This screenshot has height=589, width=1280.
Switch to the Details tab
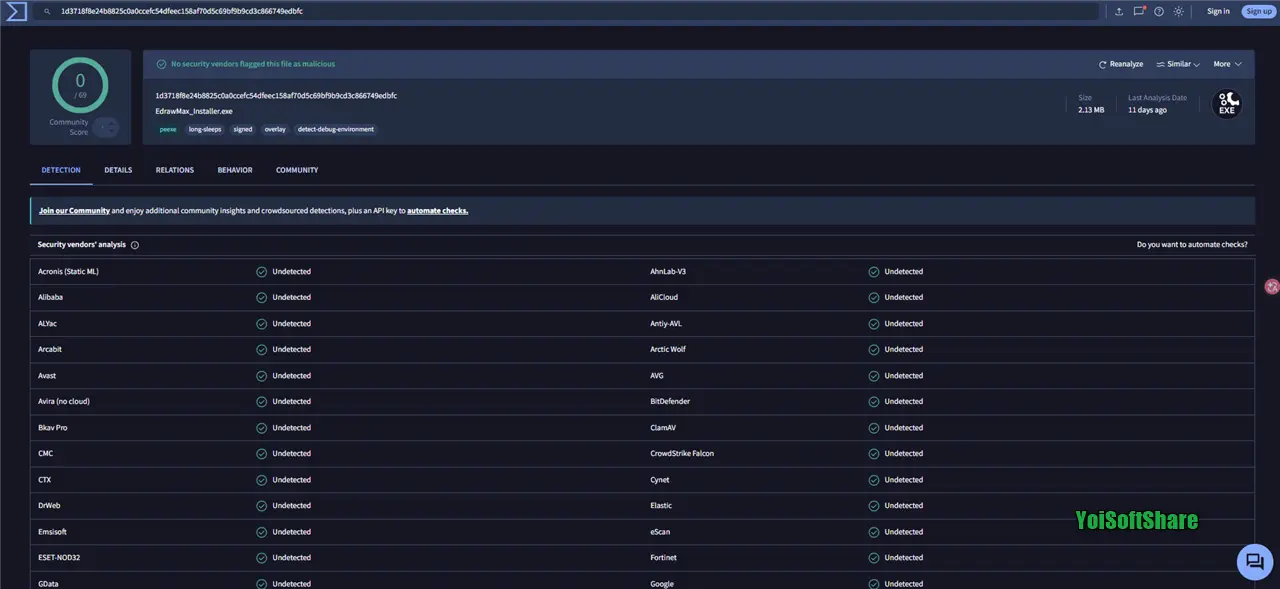(x=118, y=170)
